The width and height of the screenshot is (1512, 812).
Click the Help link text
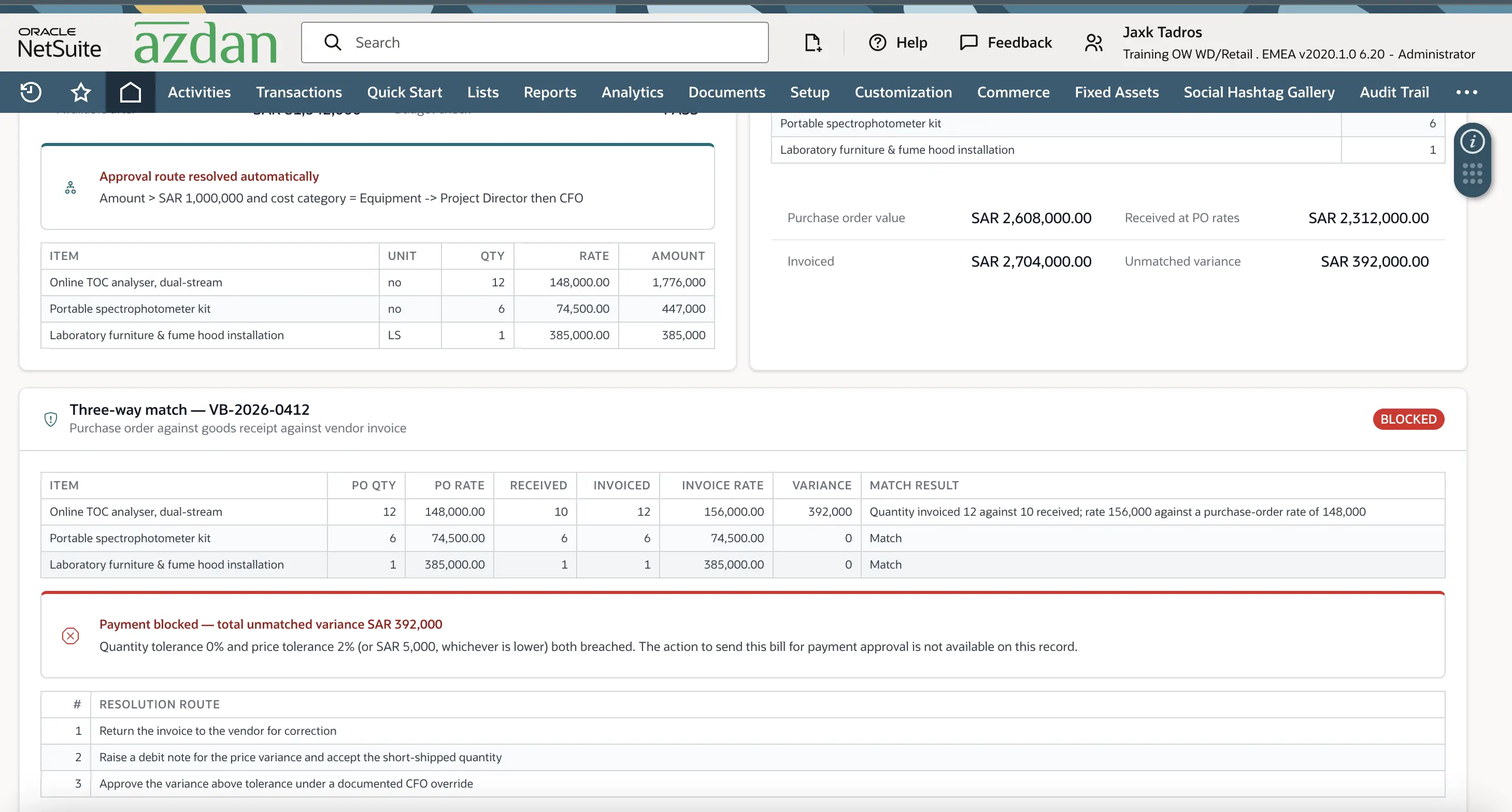(x=911, y=42)
